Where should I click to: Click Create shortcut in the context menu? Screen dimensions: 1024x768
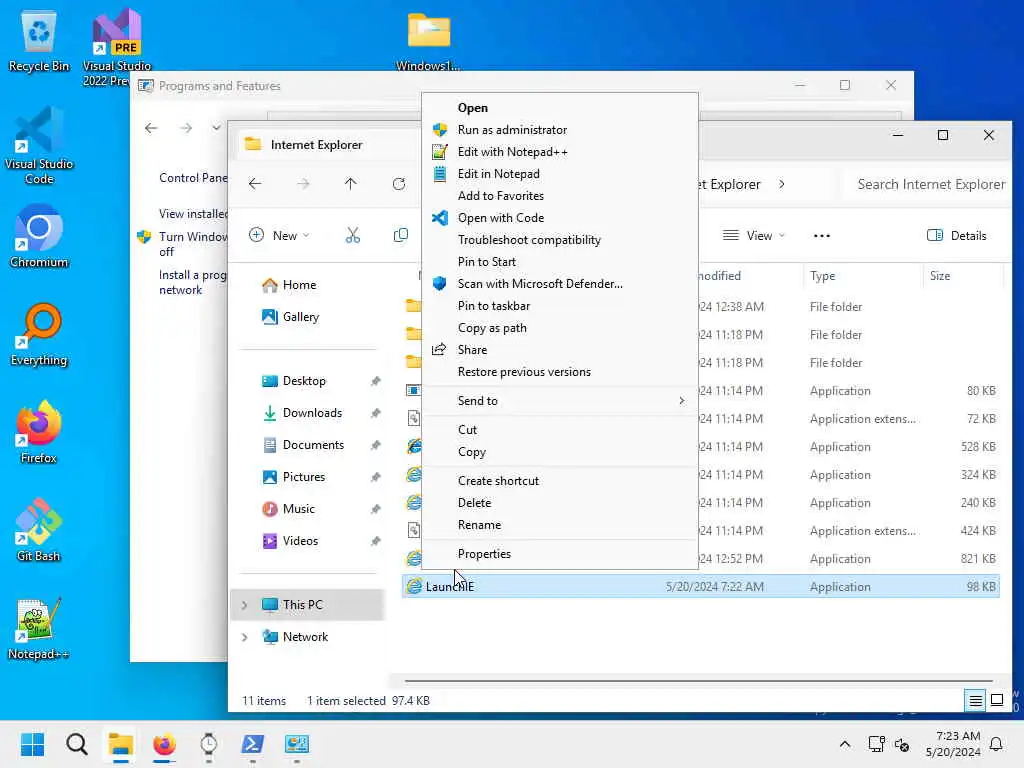560,481
